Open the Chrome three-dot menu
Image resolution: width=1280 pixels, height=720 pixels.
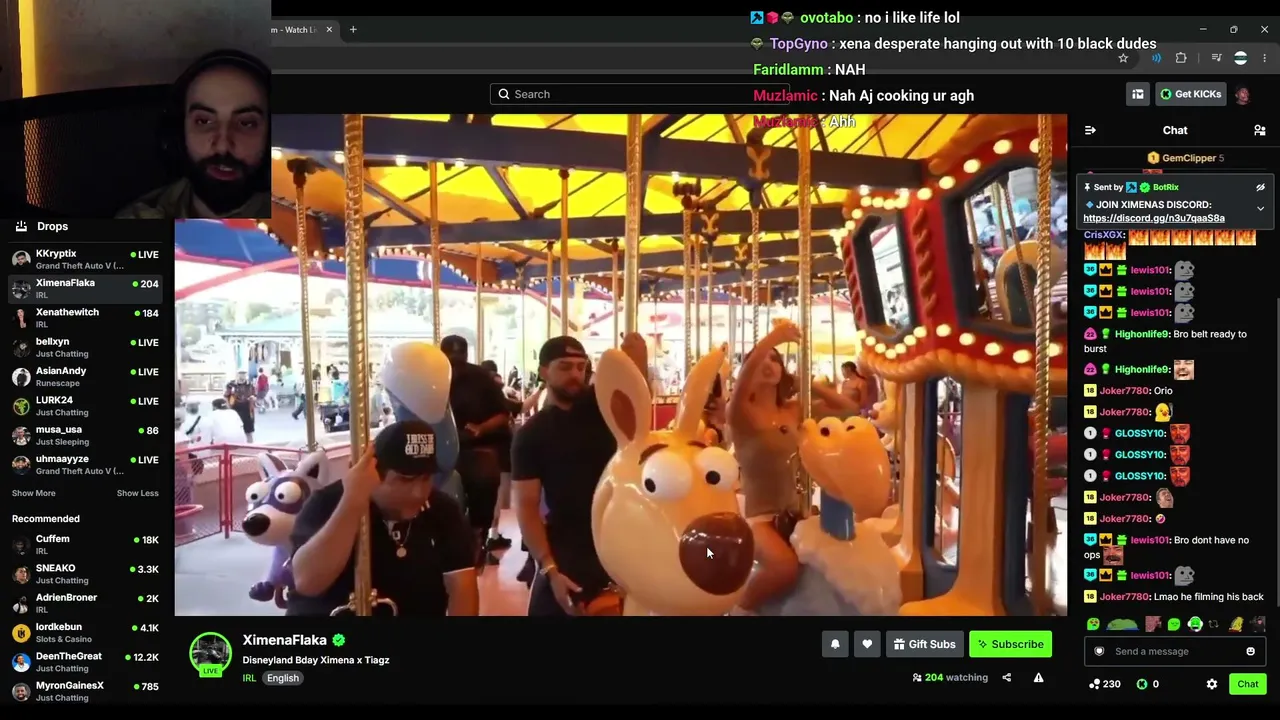tap(1264, 58)
